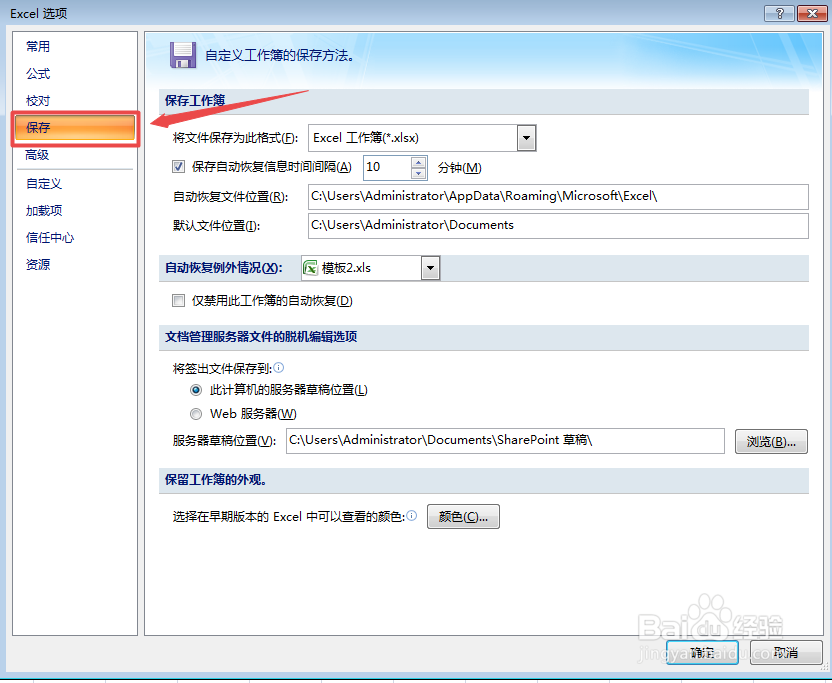Increase AutoRecover interval with up spinner
This screenshot has height=683, width=832.
pos(419,162)
